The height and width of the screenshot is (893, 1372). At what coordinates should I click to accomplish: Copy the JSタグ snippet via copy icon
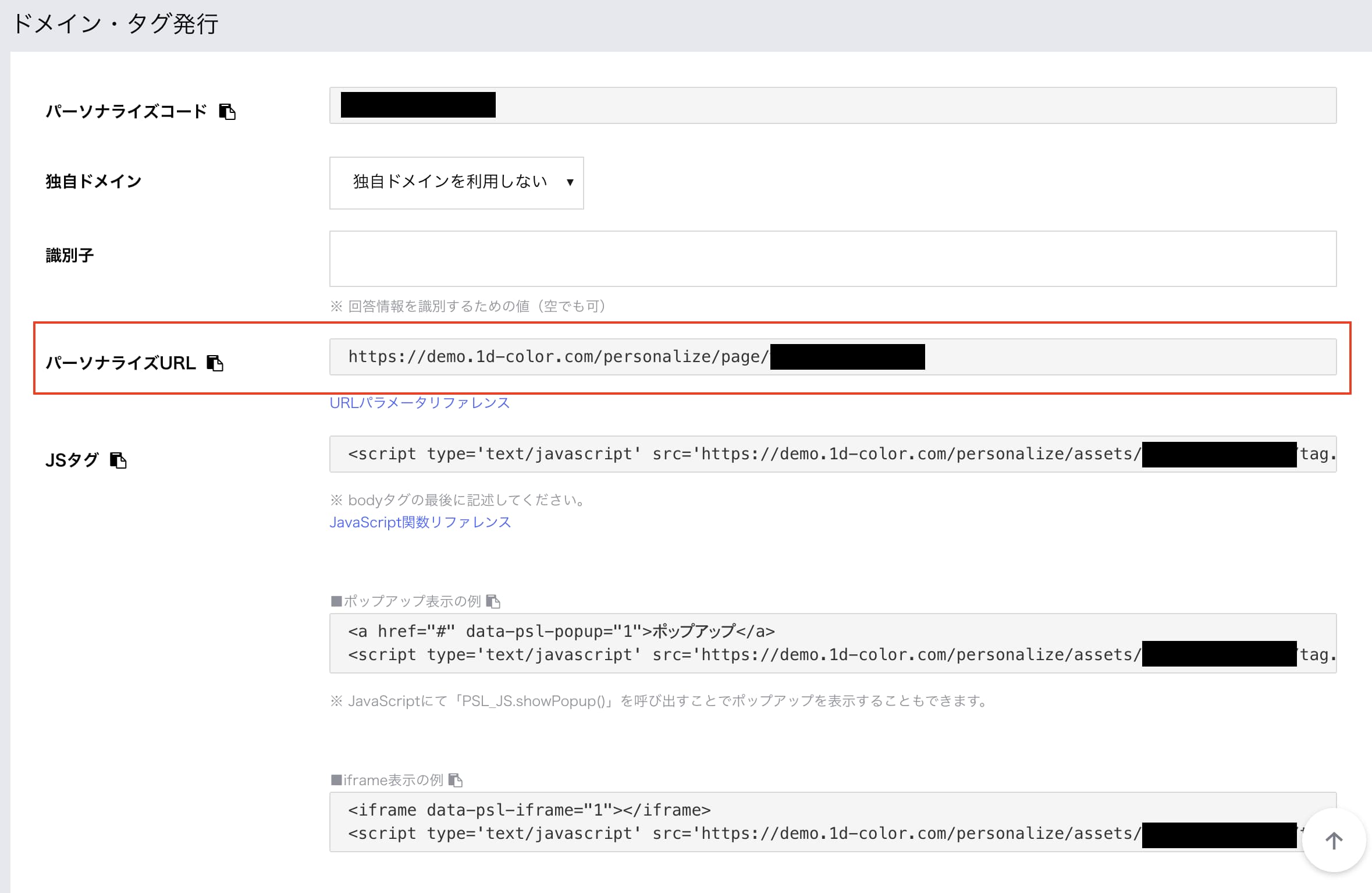[118, 460]
